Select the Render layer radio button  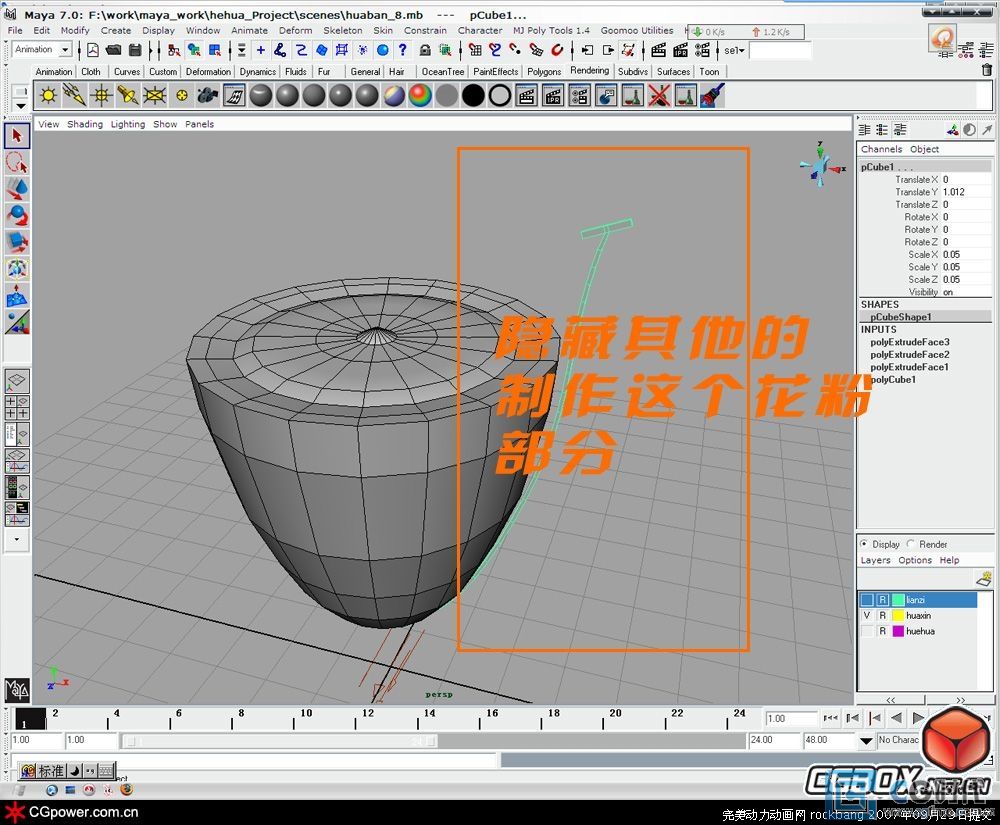911,544
